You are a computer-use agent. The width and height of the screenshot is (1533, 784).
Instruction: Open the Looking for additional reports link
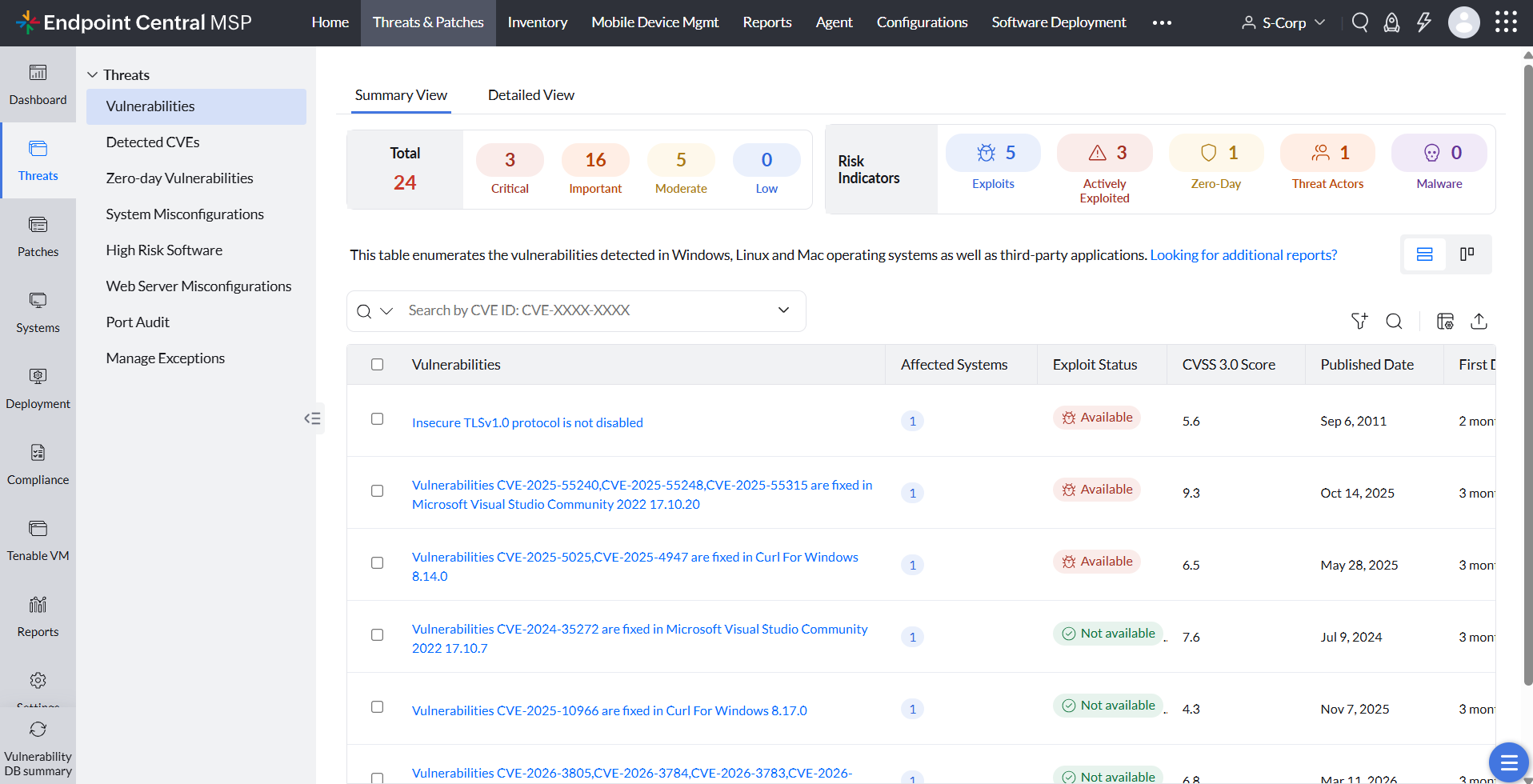click(1243, 254)
